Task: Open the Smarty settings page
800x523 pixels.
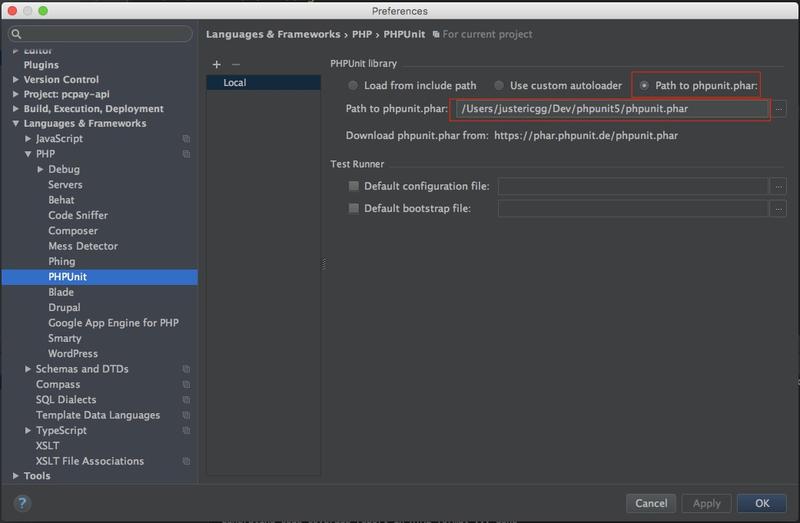Action: click(65, 338)
